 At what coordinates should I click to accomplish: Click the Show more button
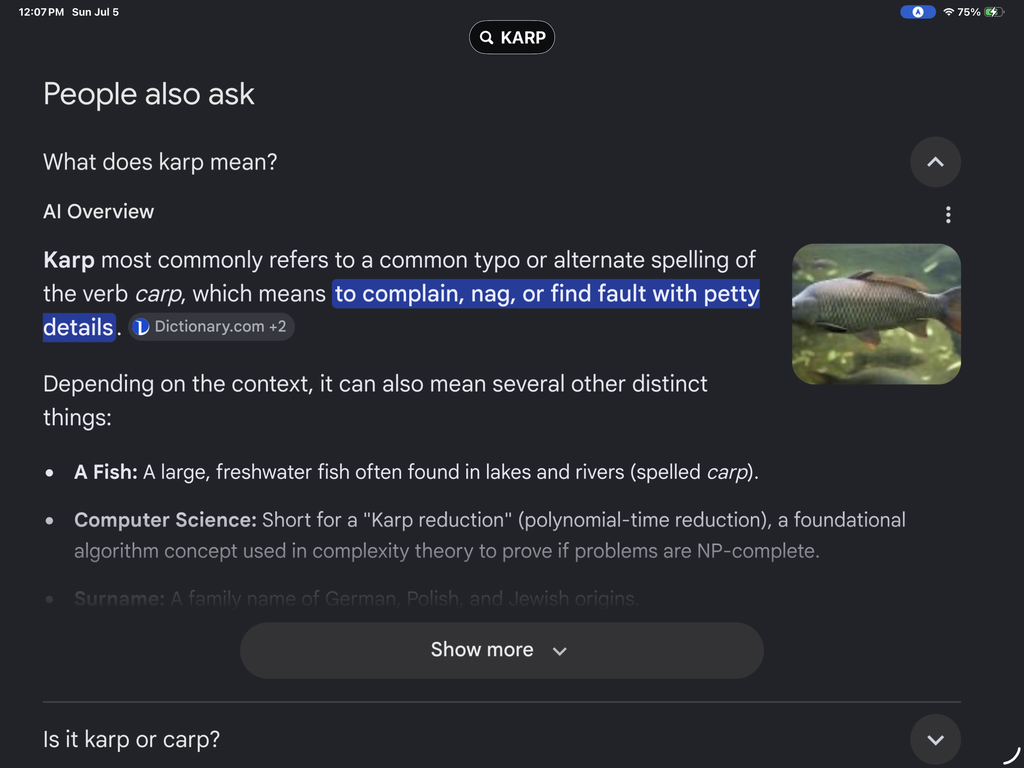(x=502, y=650)
